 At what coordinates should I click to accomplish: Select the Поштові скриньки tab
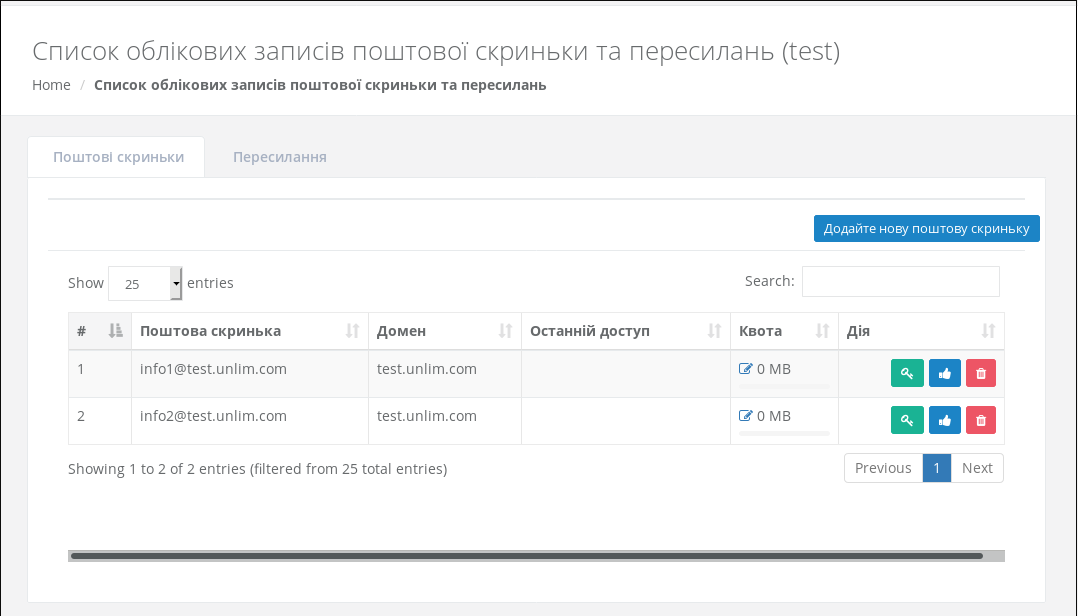point(118,157)
